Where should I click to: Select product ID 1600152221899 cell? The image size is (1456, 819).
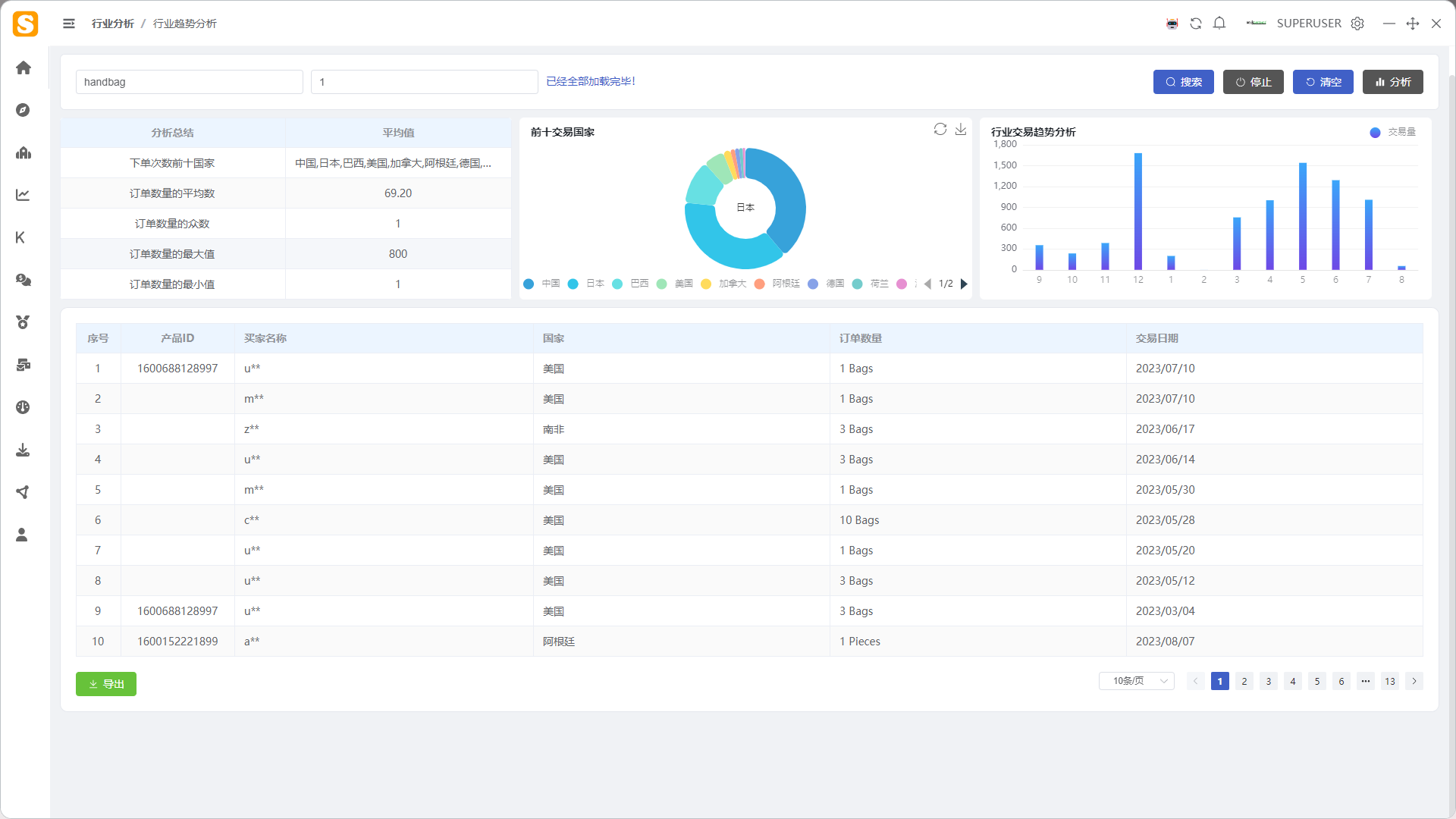(177, 642)
